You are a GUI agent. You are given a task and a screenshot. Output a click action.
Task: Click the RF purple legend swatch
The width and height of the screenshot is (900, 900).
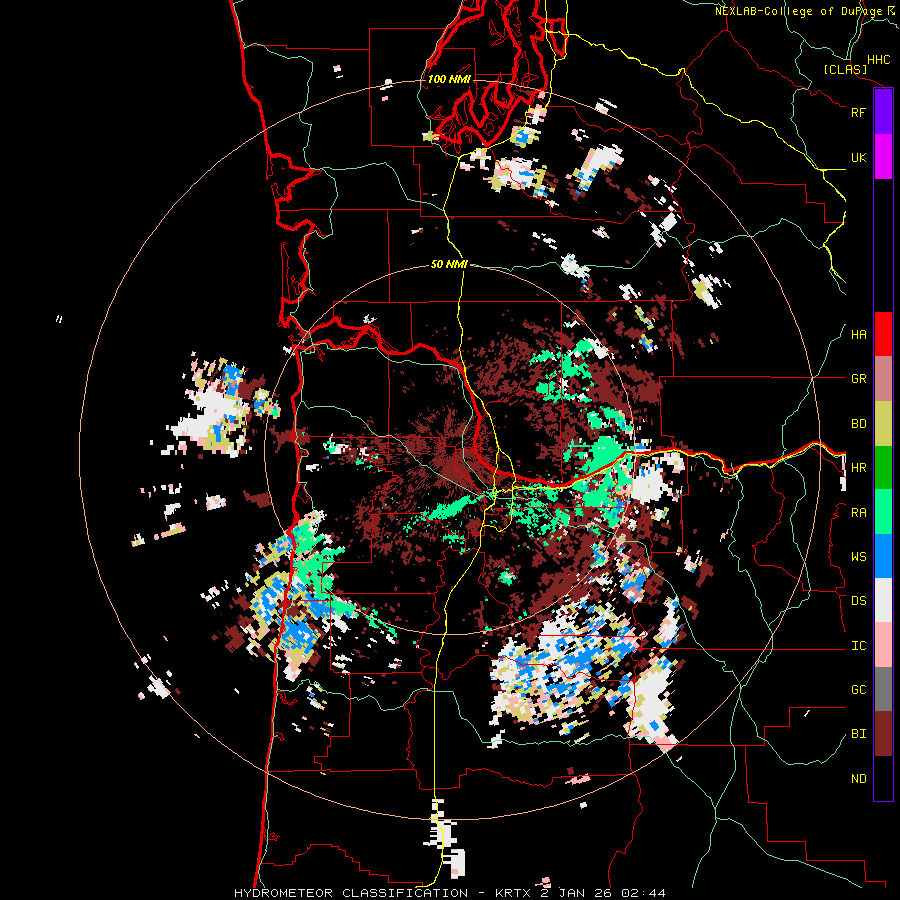pos(883,112)
